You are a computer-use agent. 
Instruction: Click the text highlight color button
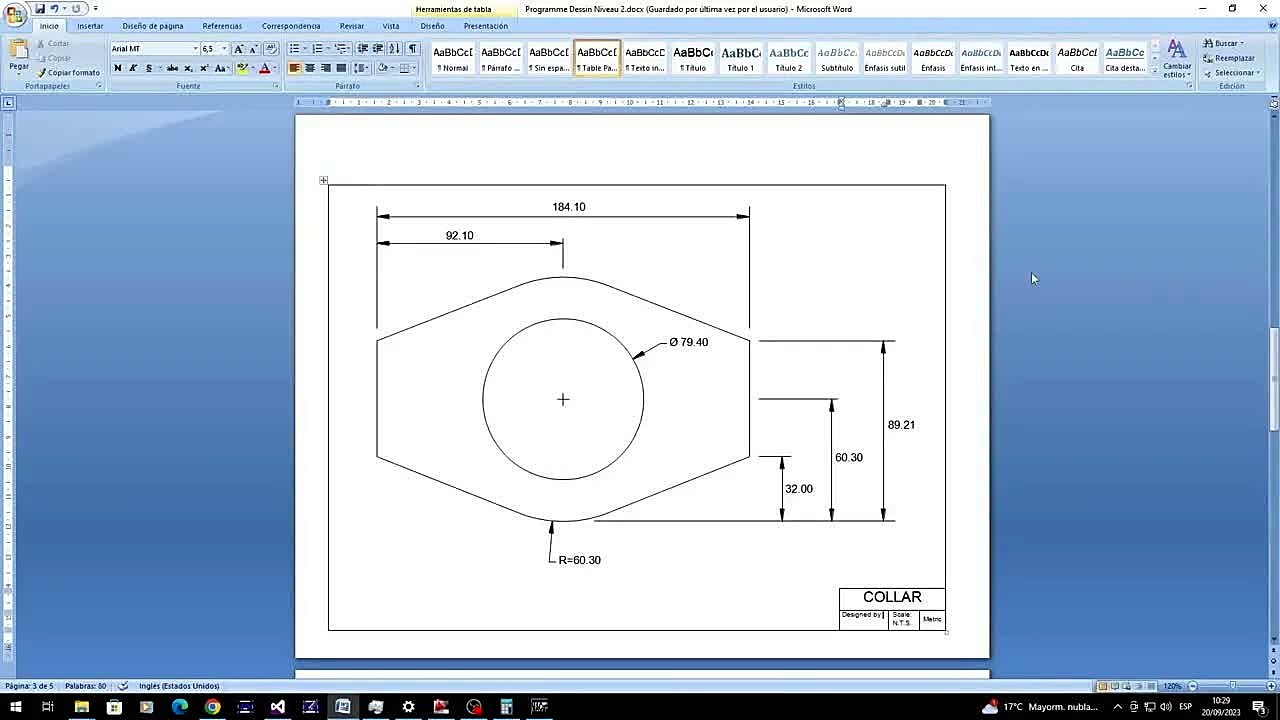242,68
